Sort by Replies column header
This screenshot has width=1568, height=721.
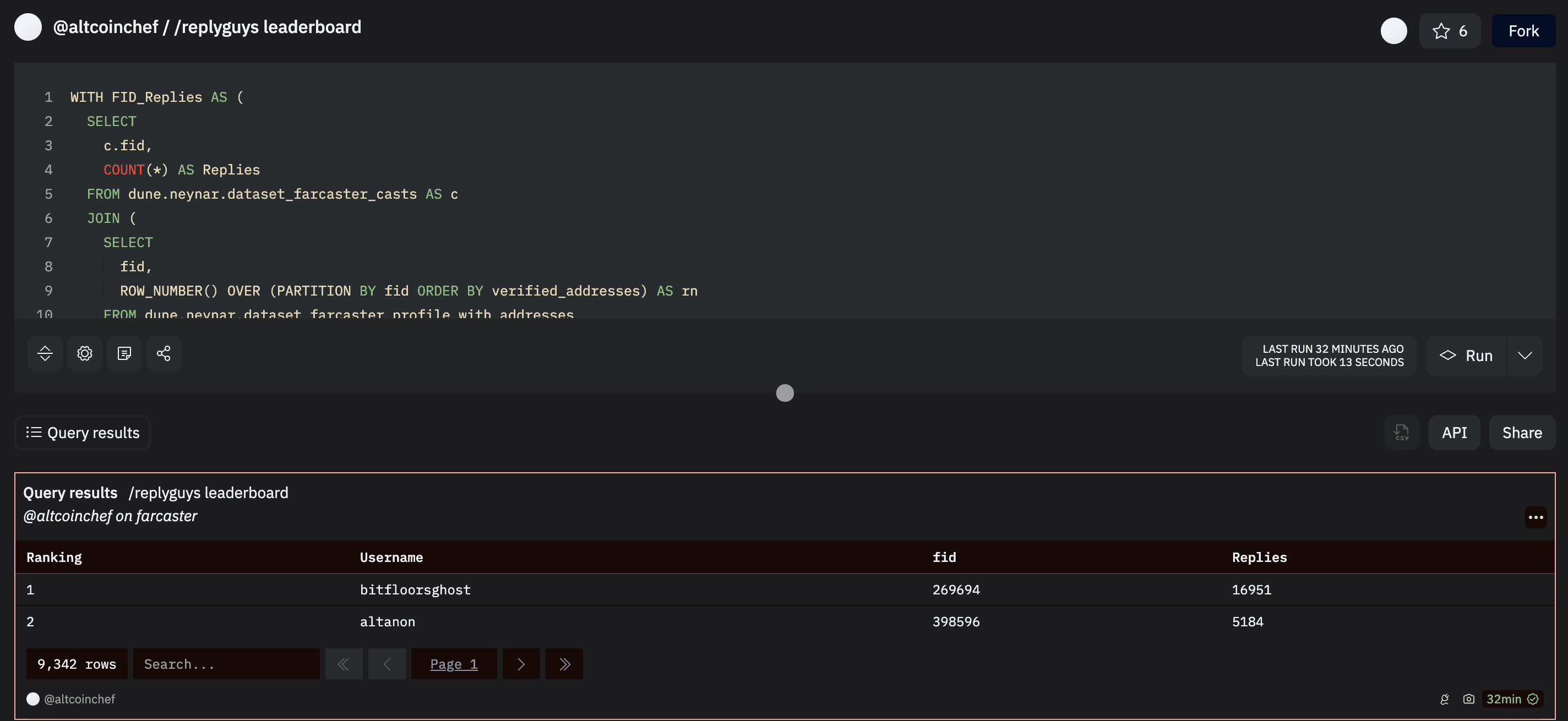tap(1259, 558)
